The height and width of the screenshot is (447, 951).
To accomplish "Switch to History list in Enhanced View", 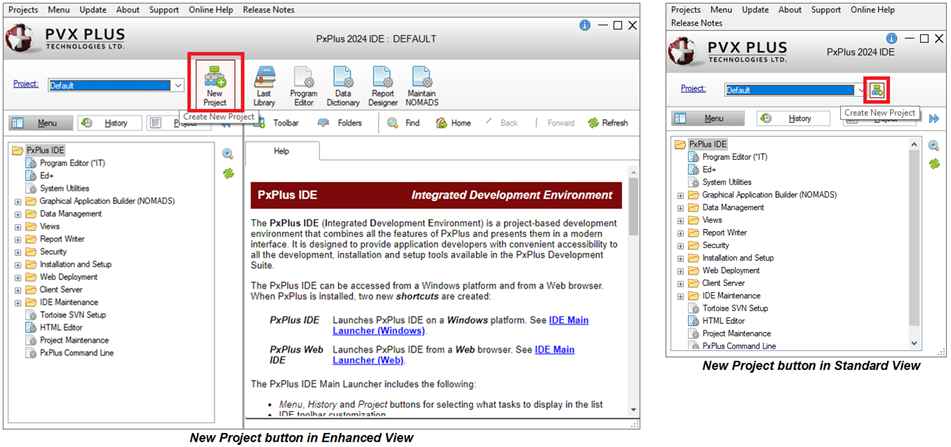I will point(105,123).
